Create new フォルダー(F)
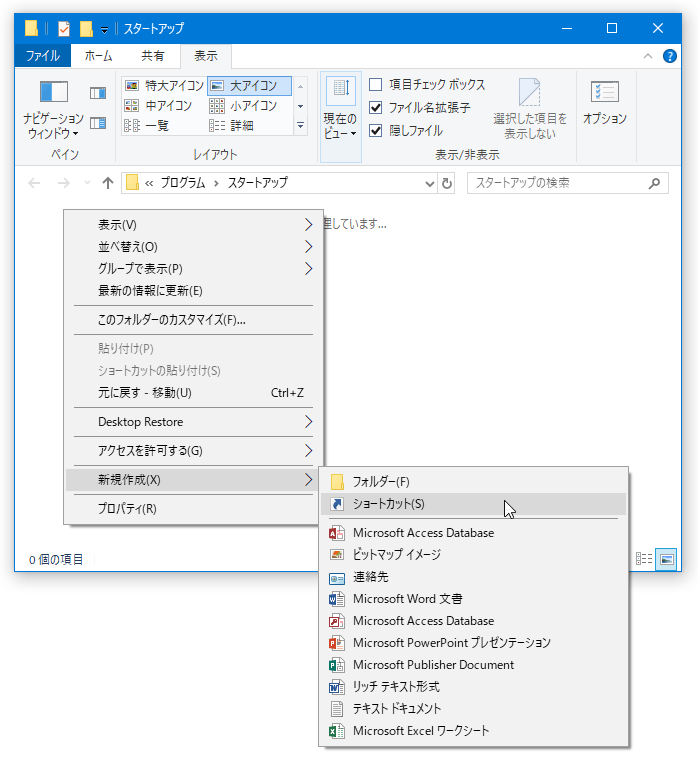 (474, 481)
